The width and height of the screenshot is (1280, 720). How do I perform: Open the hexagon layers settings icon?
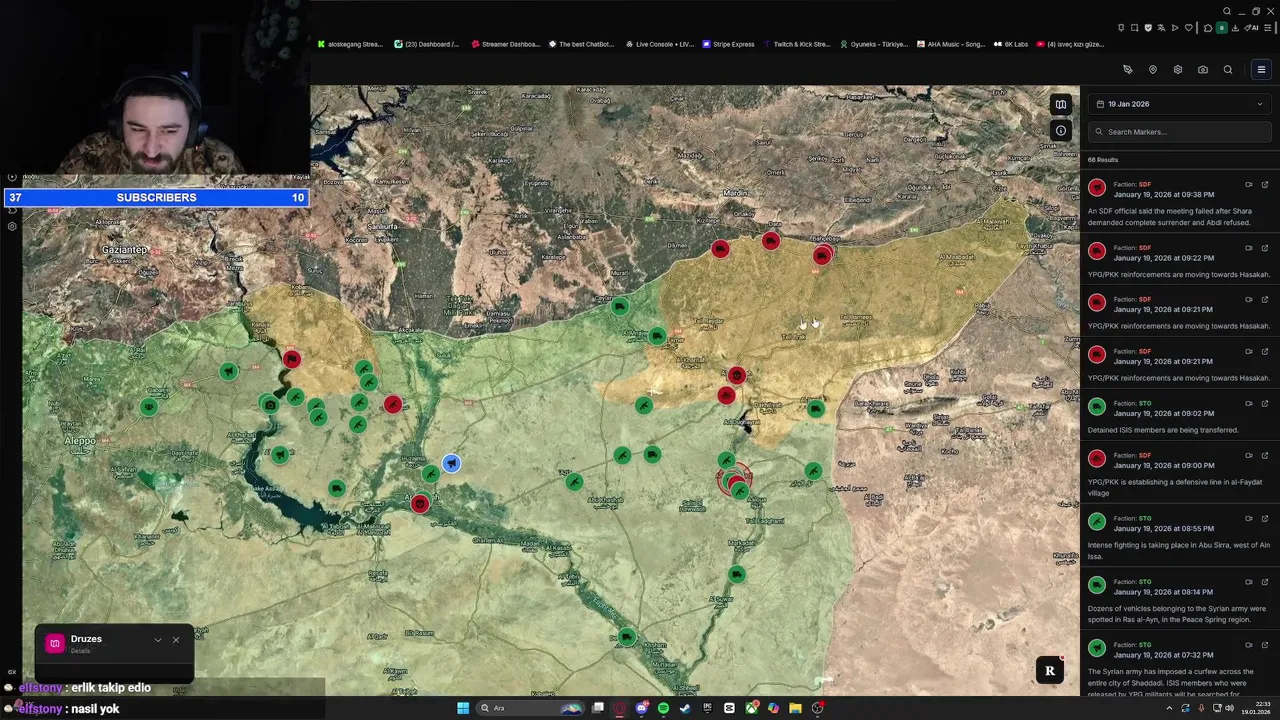(x=1178, y=70)
